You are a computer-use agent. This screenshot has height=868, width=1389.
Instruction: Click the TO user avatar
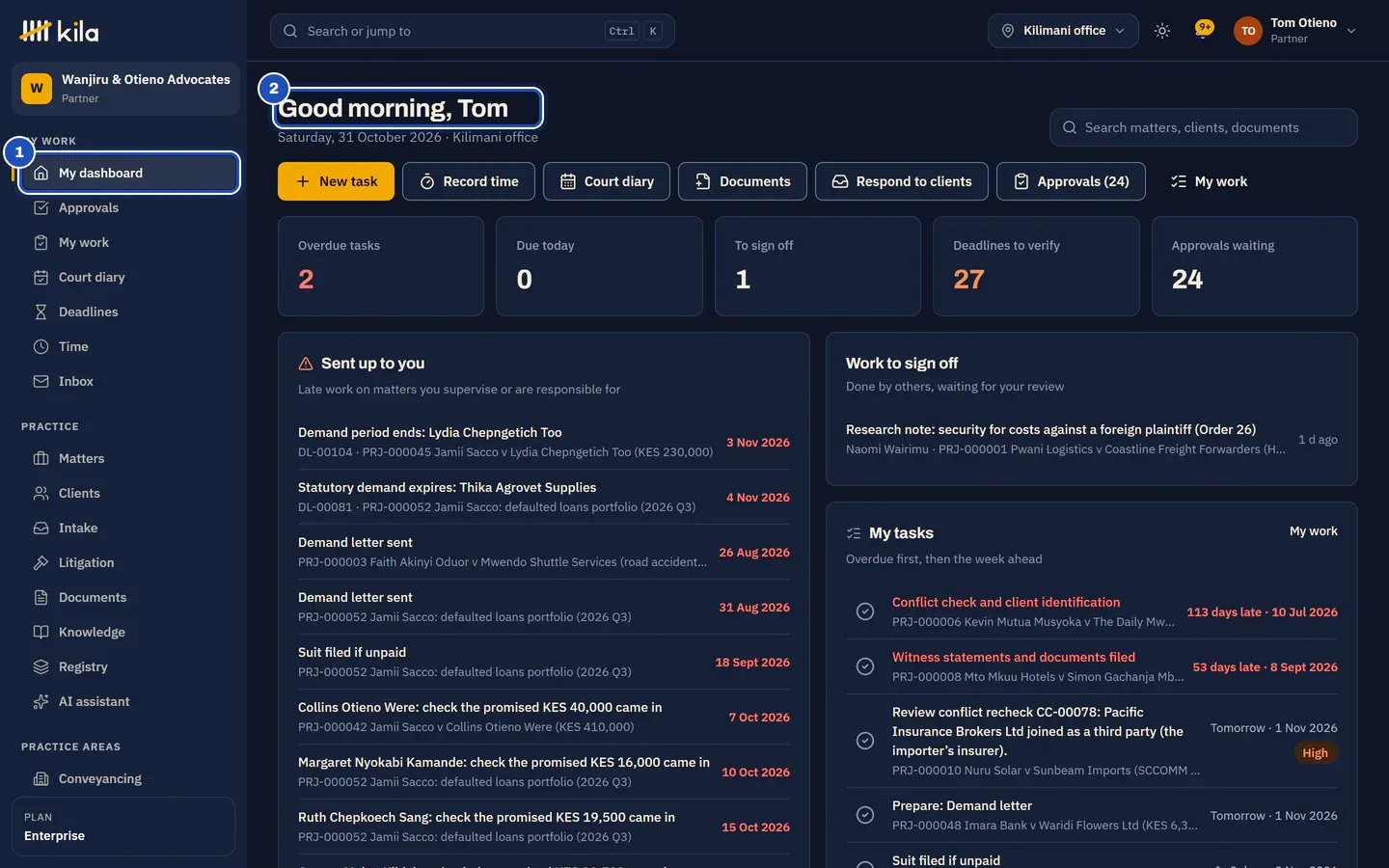1248,31
